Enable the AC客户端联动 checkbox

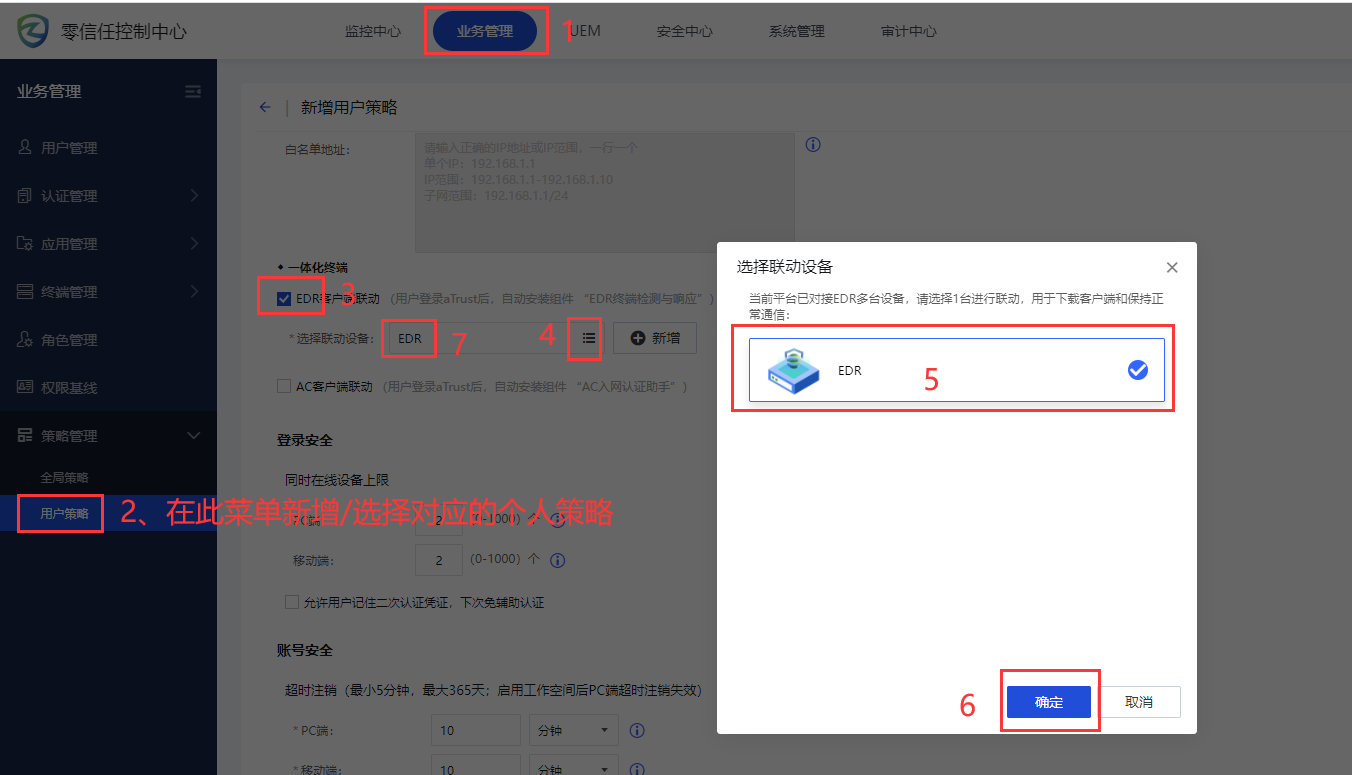point(284,386)
